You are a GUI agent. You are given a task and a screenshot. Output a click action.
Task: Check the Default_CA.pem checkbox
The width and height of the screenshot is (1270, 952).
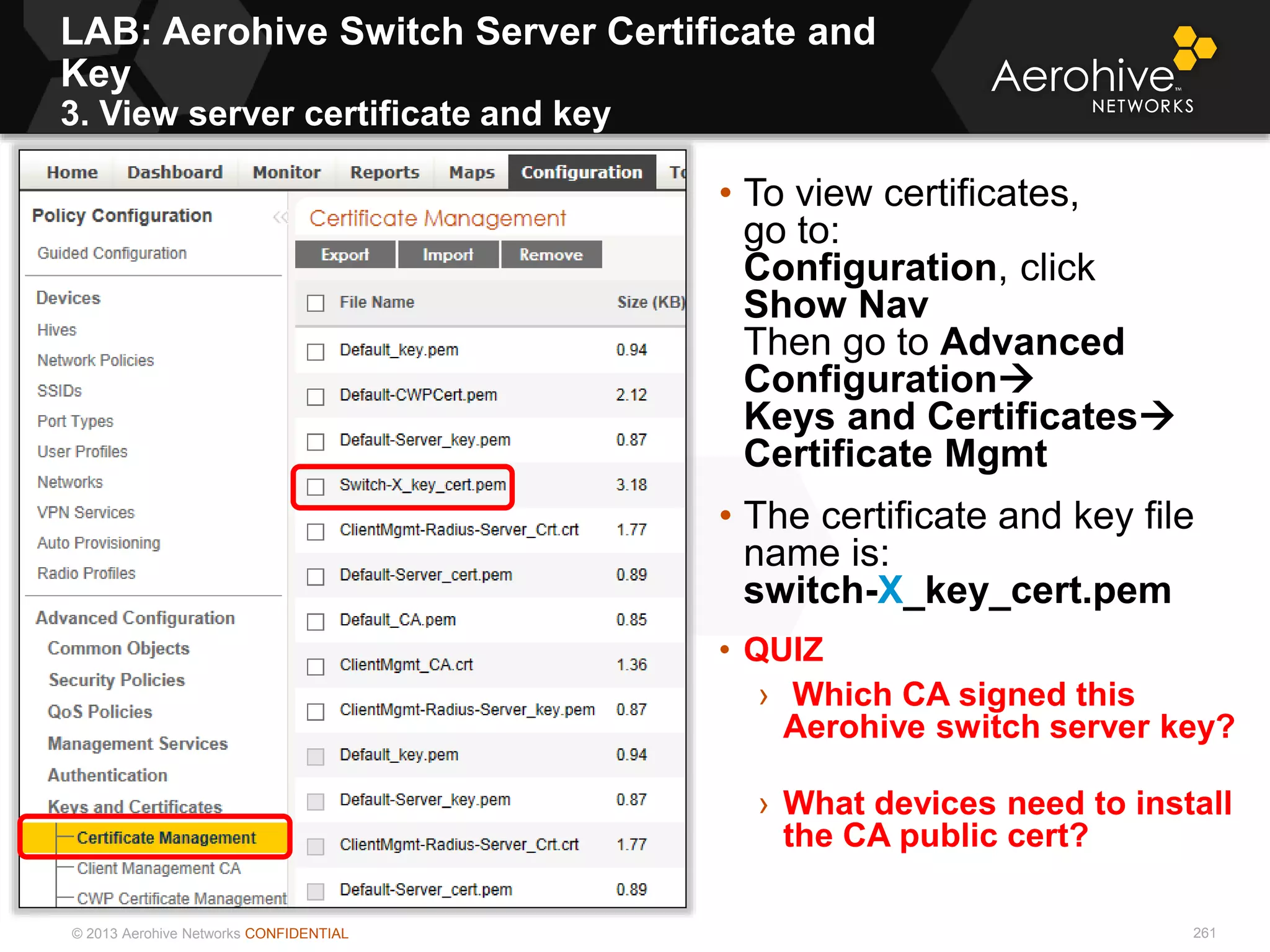pyautogui.click(x=316, y=622)
